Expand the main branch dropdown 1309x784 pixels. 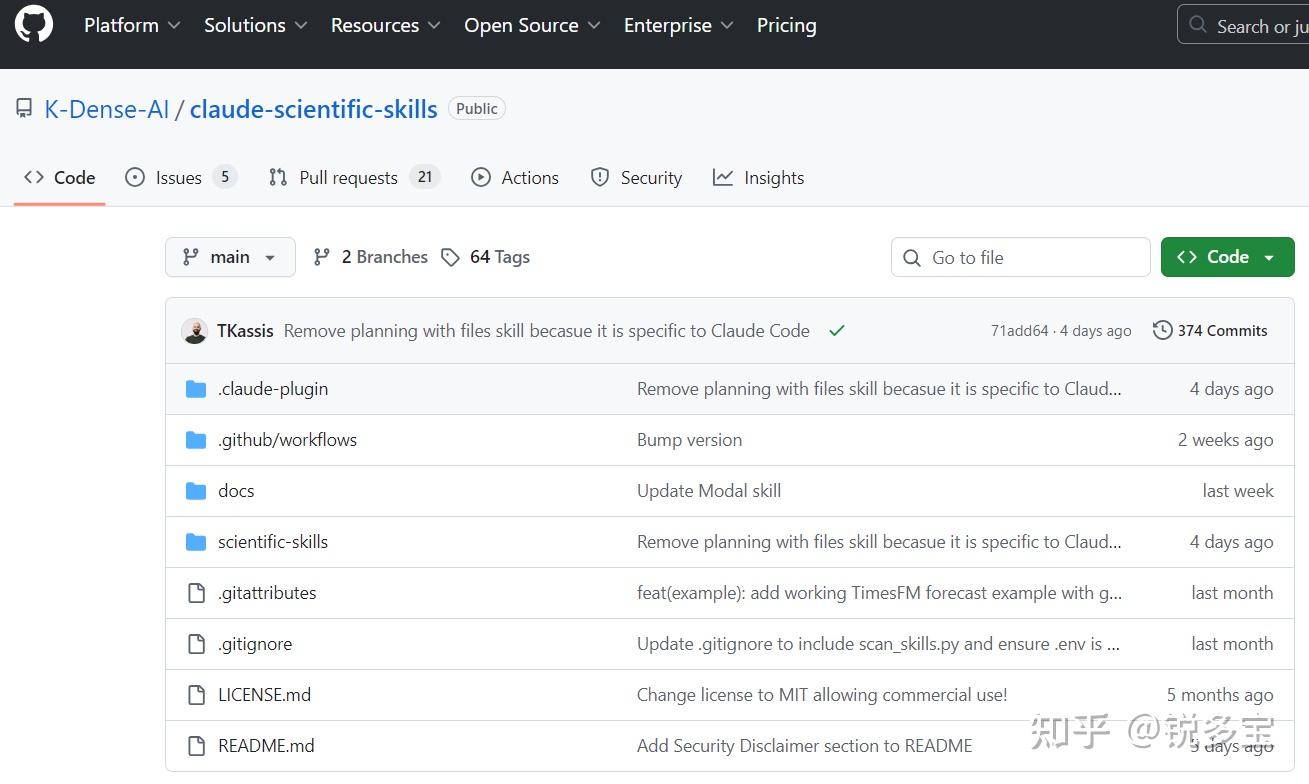tap(230, 257)
